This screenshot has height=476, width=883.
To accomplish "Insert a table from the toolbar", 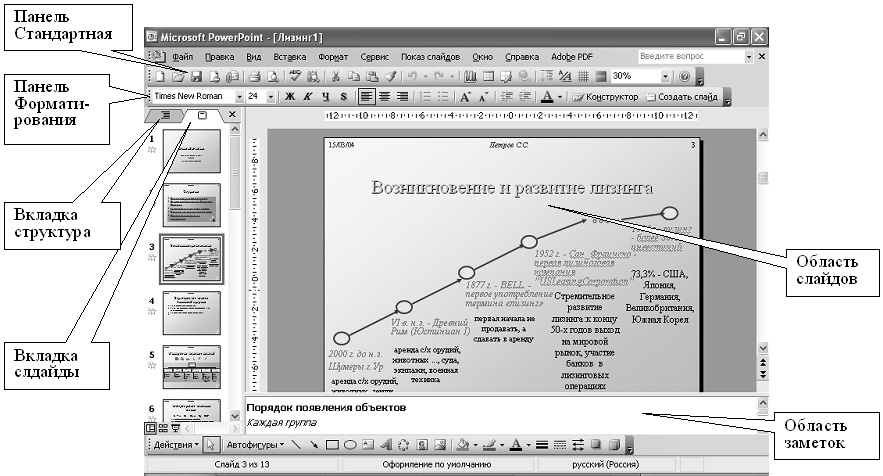I will (x=488, y=76).
